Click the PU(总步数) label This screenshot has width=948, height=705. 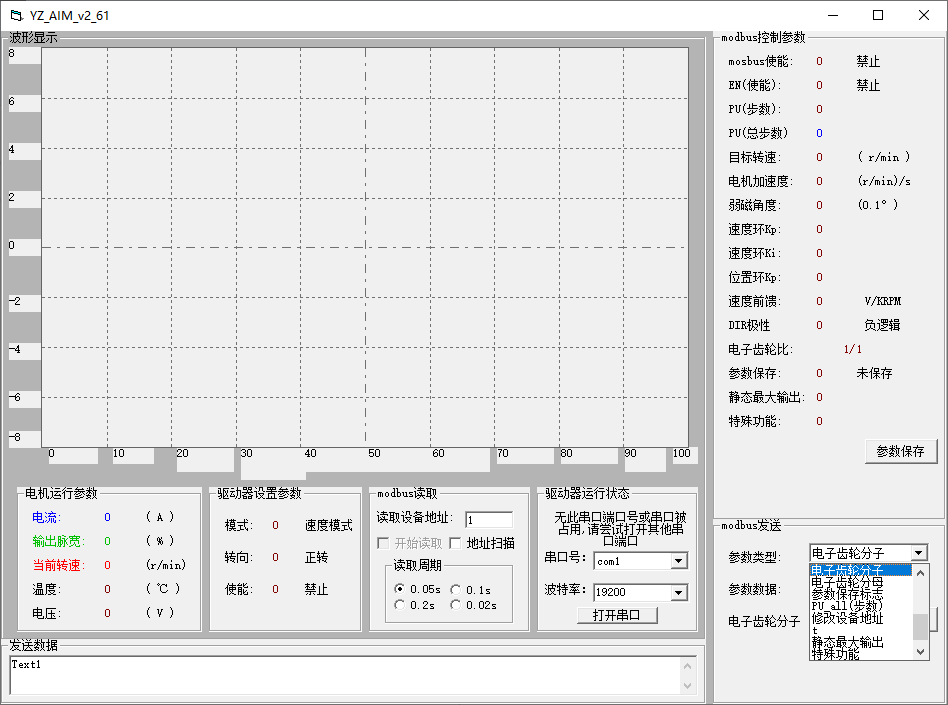[758, 133]
